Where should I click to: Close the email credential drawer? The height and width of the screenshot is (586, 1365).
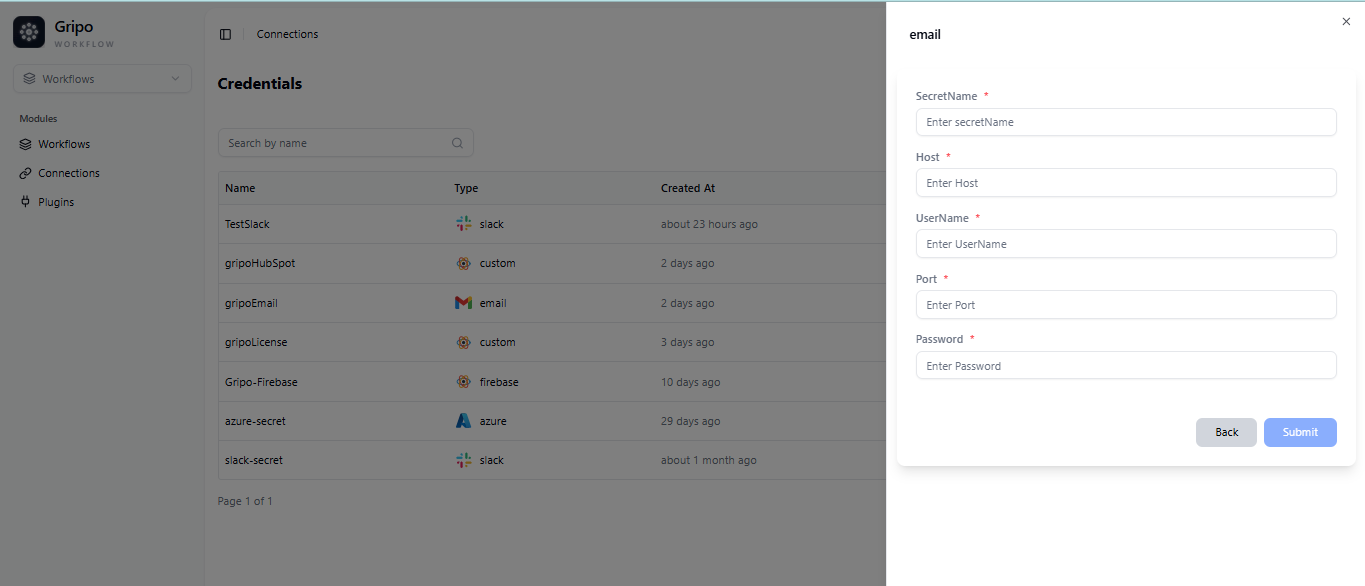pyautogui.click(x=1346, y=20)
